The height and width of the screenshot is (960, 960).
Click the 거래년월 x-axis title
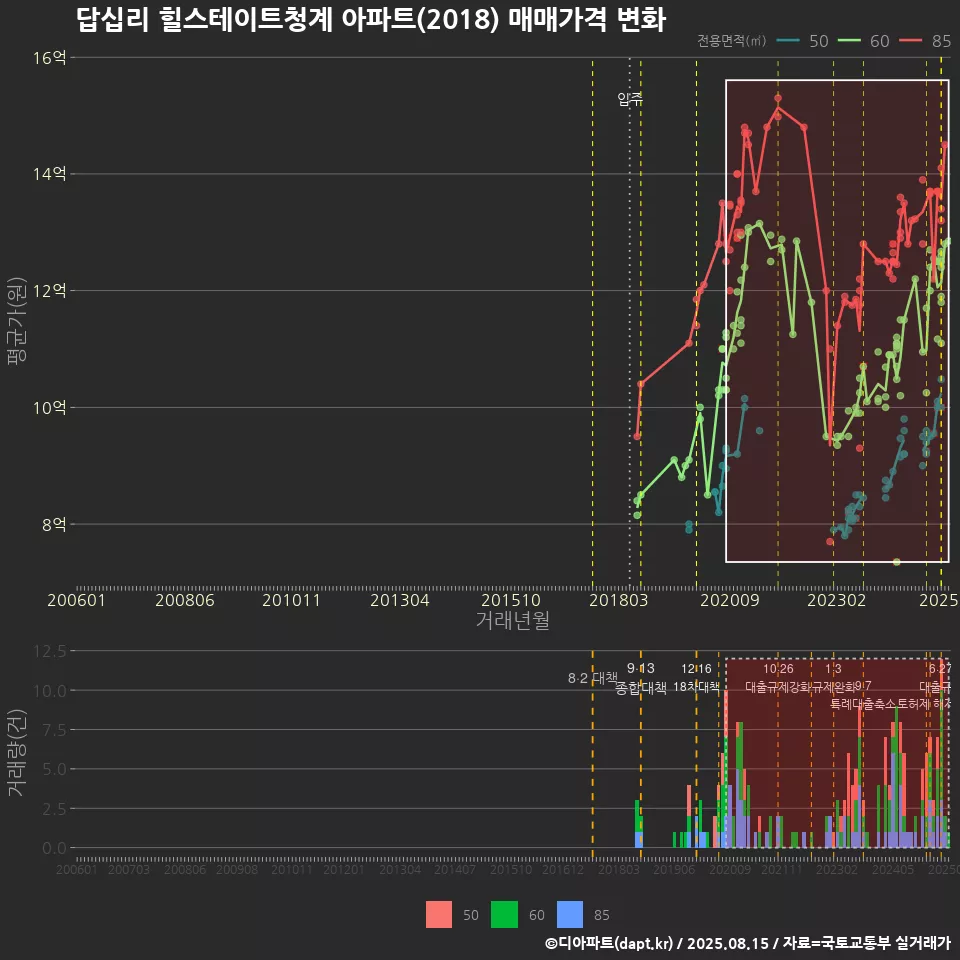pyautogui.click(x=513, y=620)
